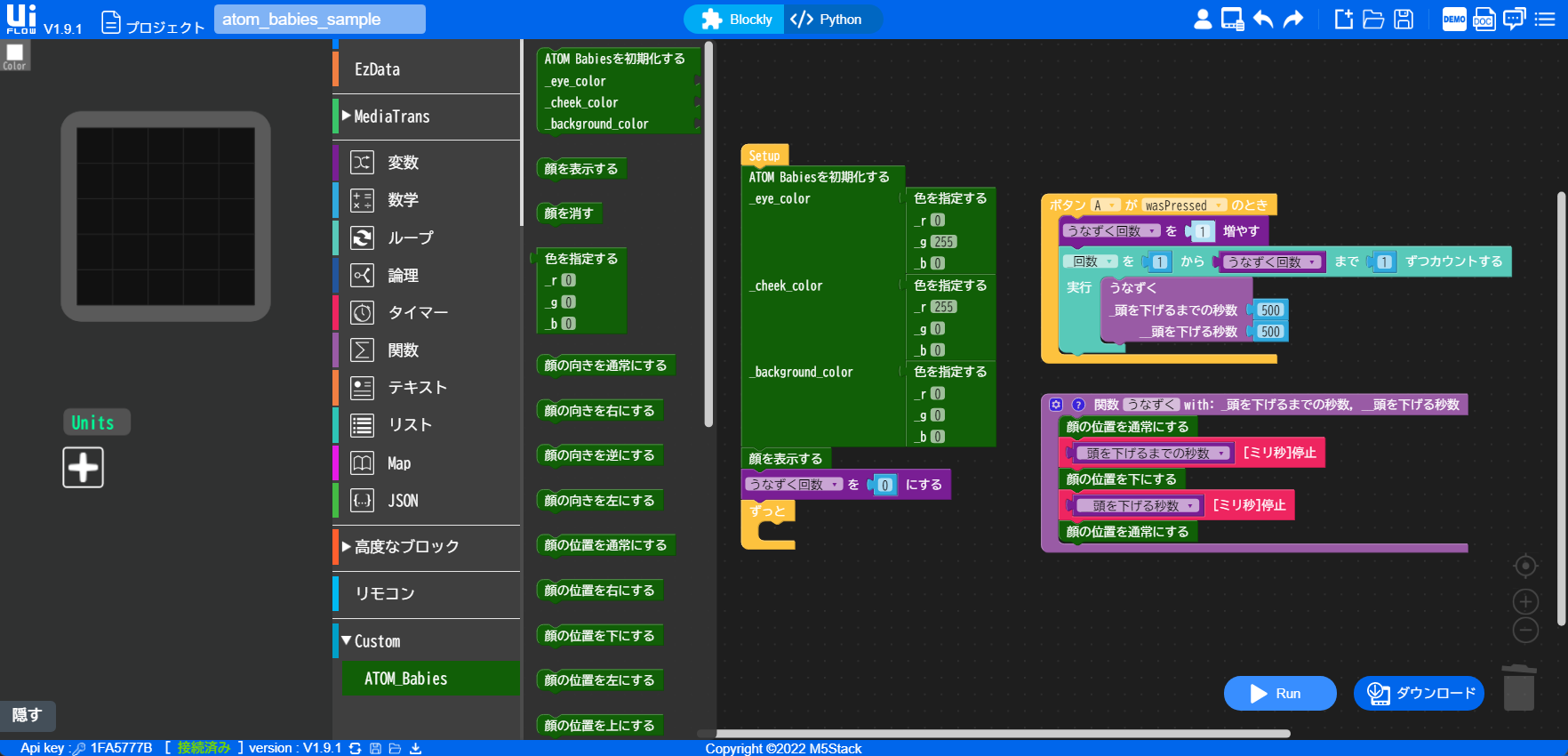Zoom out the Blockly workspace
The width and height of the screenshot is (1568, 756).
click(x=1525, y=630)
